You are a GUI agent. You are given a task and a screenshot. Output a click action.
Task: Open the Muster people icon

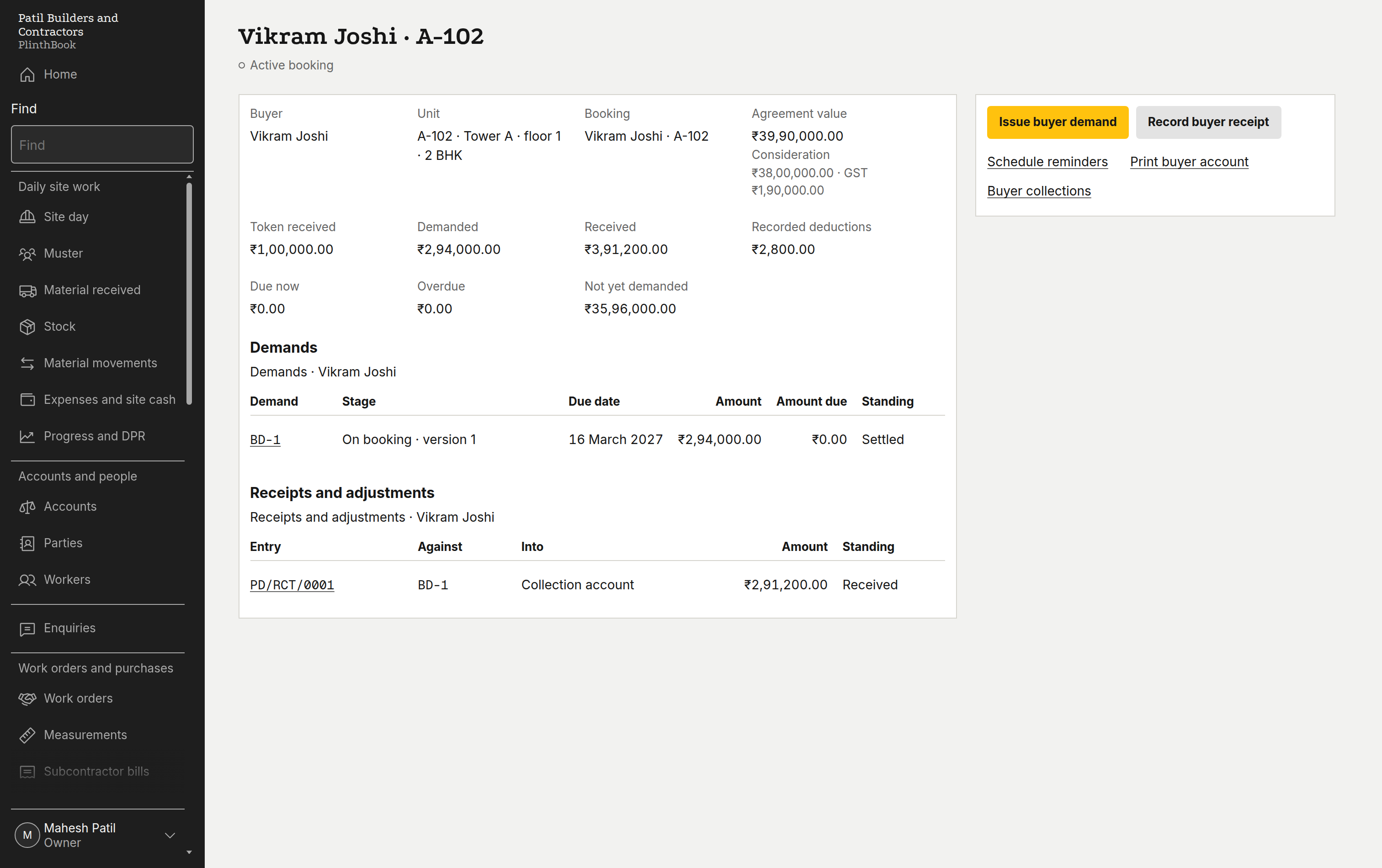[x=27, y=254]
